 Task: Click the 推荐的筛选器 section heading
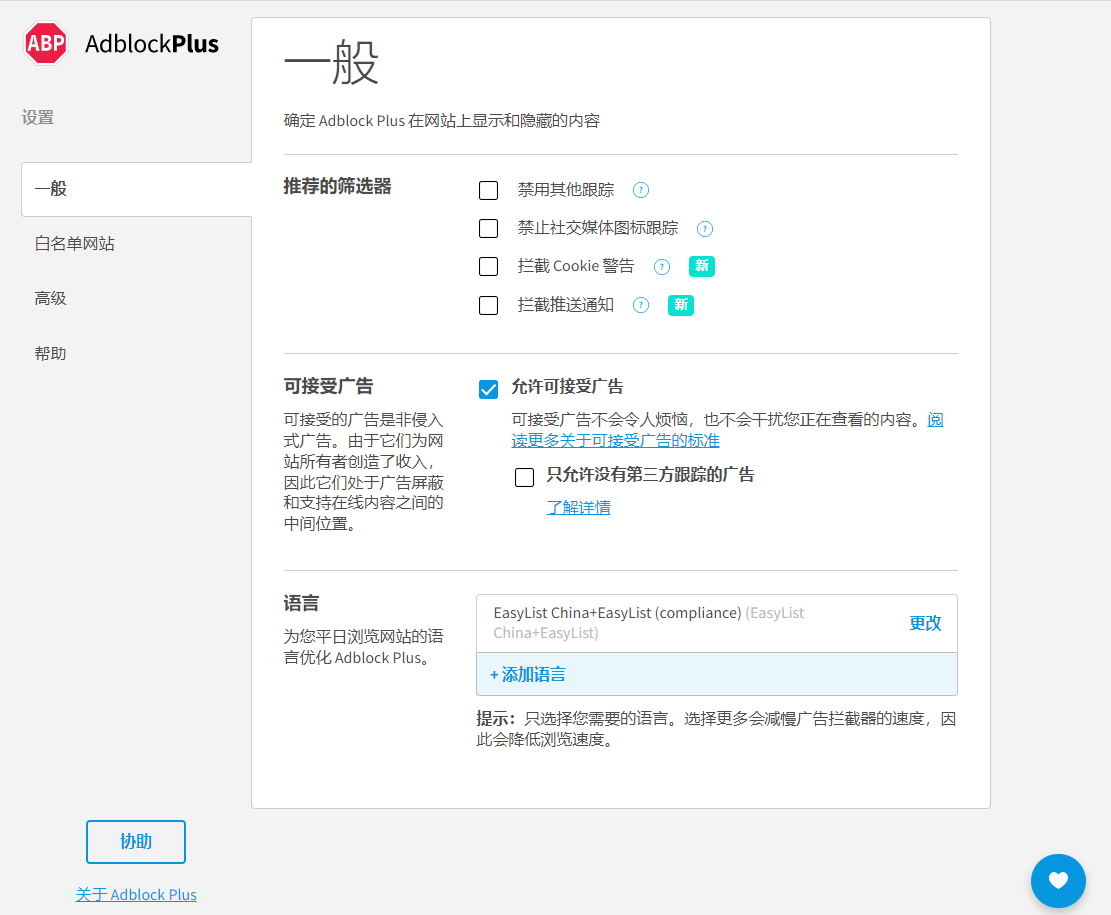(x=337, y=186)
